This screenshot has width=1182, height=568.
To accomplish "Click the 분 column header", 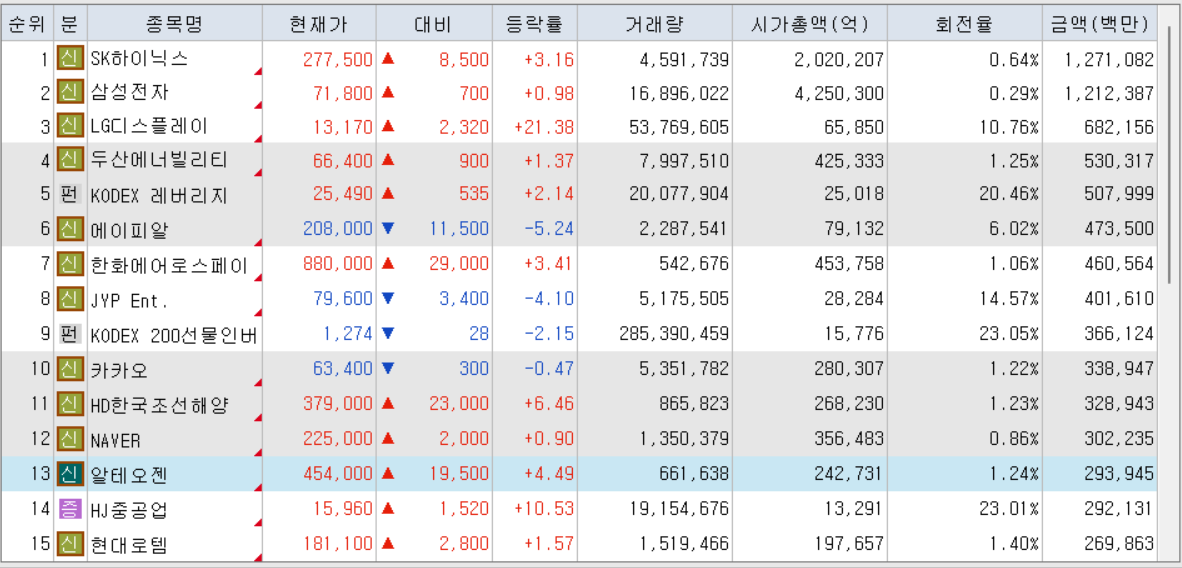I will pos(70,24).
